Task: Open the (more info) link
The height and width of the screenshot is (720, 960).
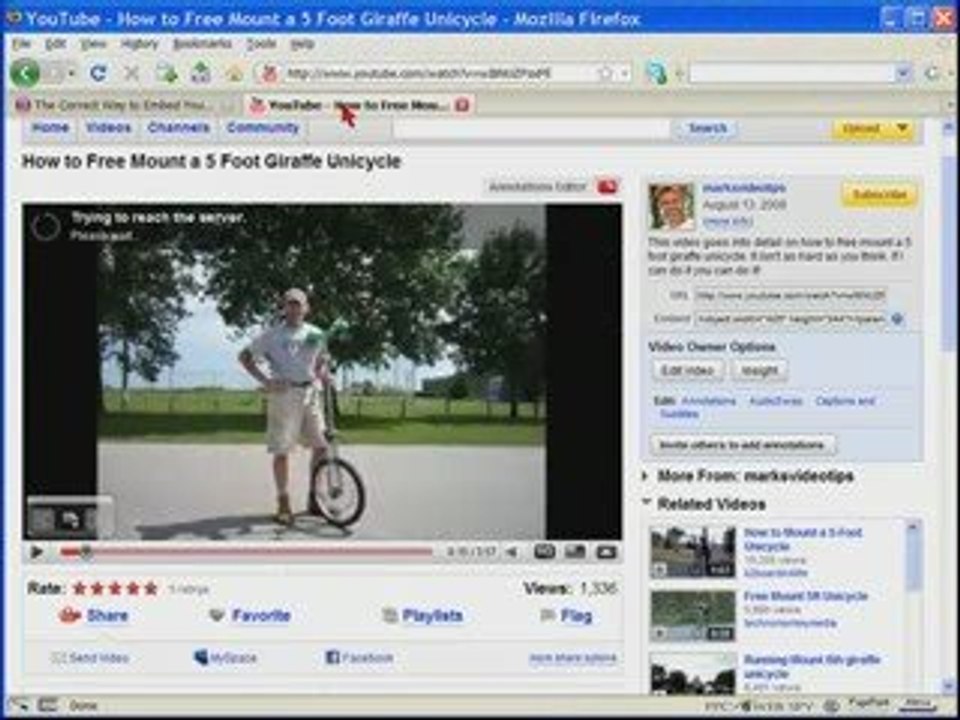Action: point(728,221)
